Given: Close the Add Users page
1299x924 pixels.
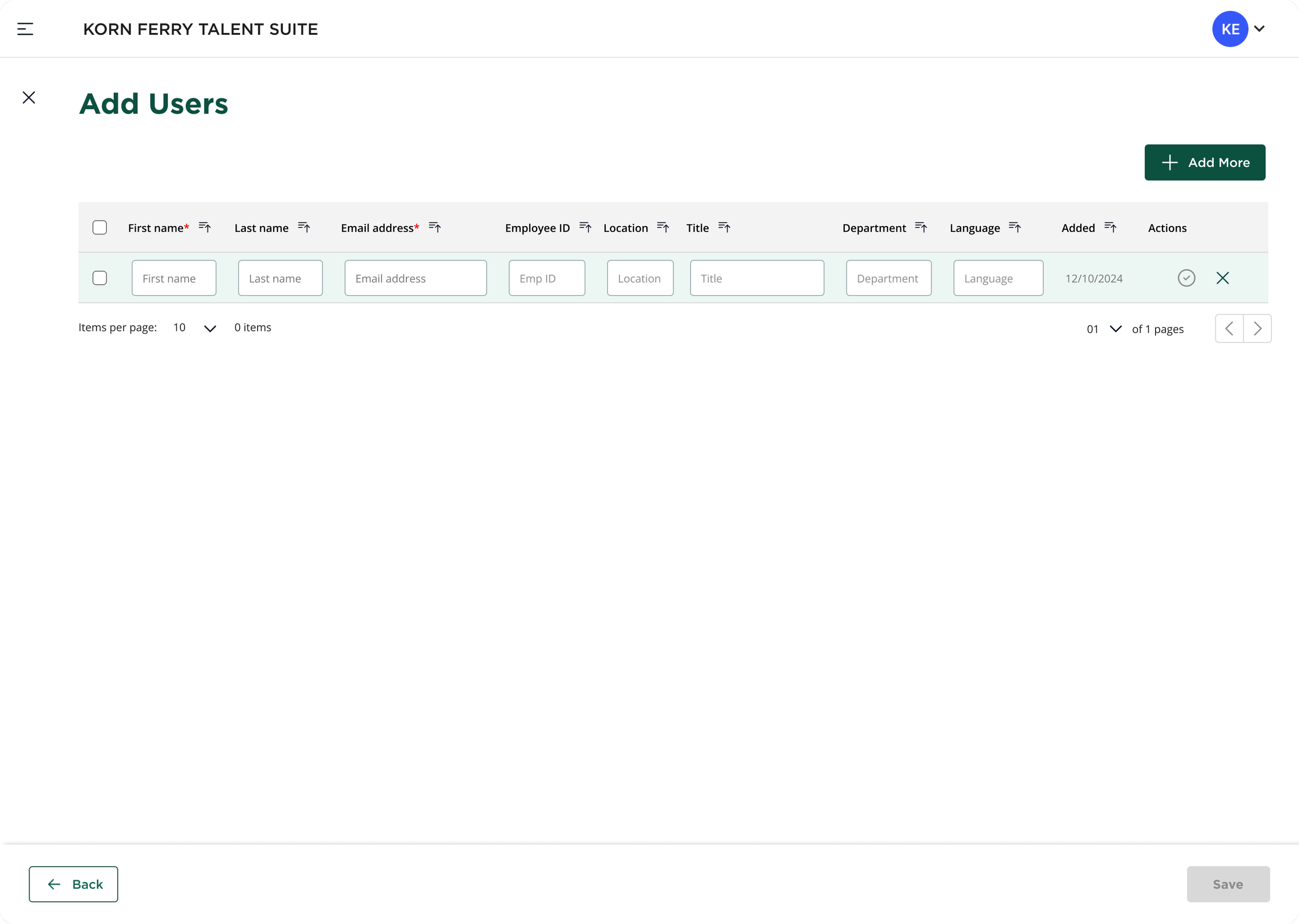Looking at the screenshot, I should 29,98.
